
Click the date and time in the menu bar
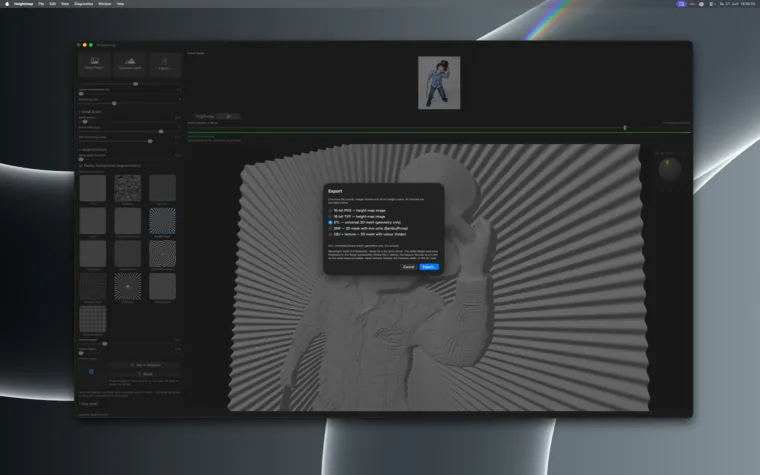coord(738,4)
